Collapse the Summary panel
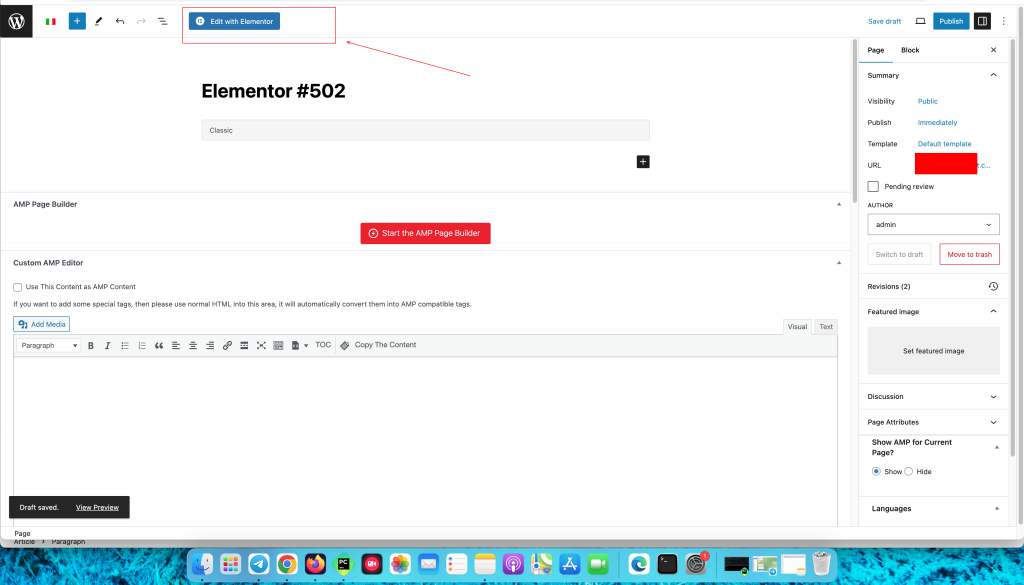 pos(993,75)
